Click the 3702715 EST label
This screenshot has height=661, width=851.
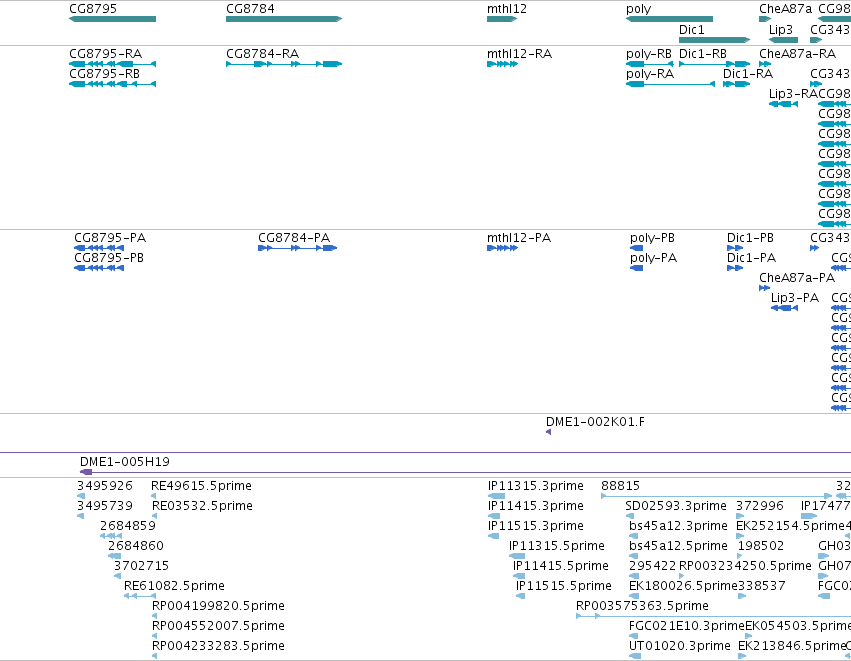click(x=141, y=566)
